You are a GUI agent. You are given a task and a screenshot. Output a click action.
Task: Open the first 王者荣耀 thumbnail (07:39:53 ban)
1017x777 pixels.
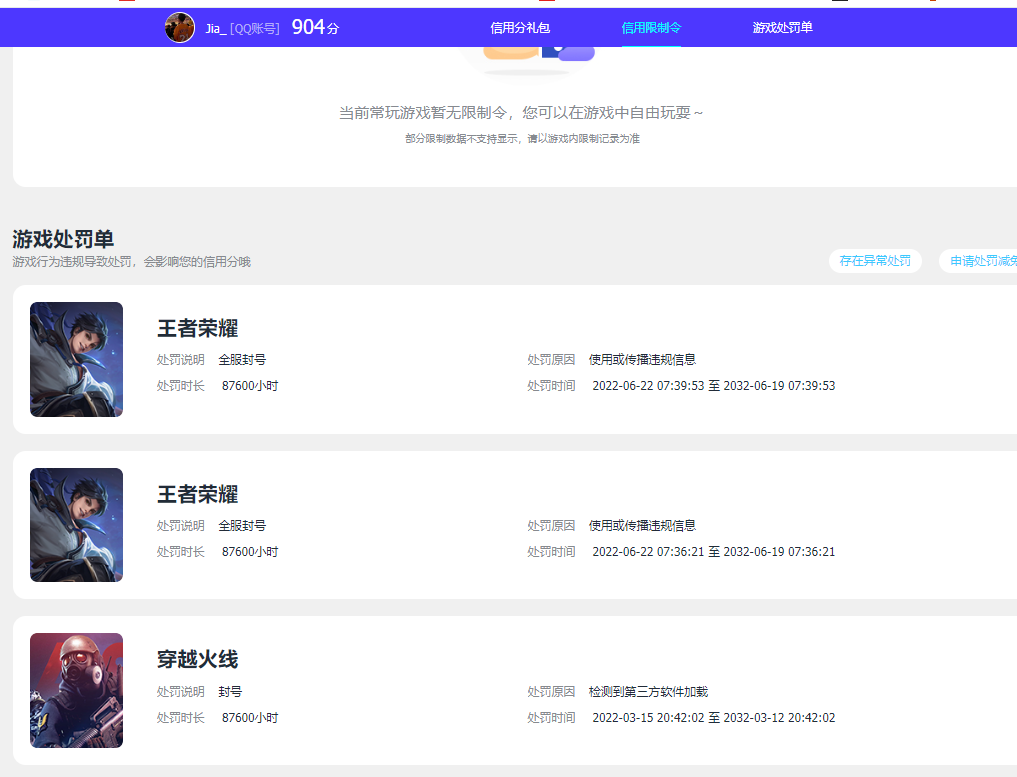[x=77, y=359]
